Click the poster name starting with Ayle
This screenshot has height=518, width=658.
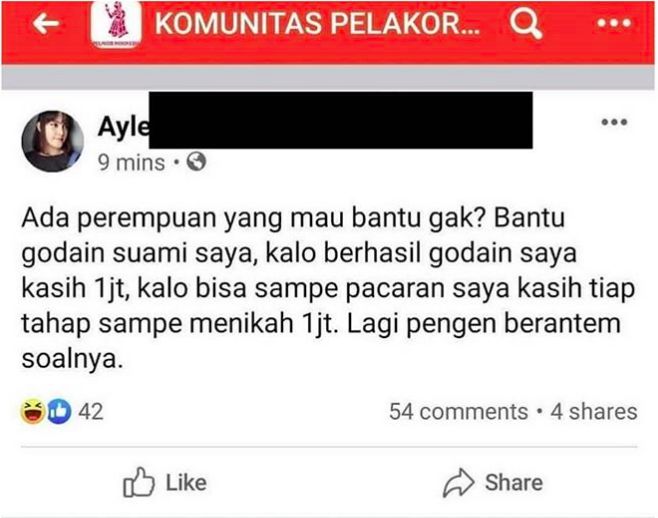(x=123, y=126)
